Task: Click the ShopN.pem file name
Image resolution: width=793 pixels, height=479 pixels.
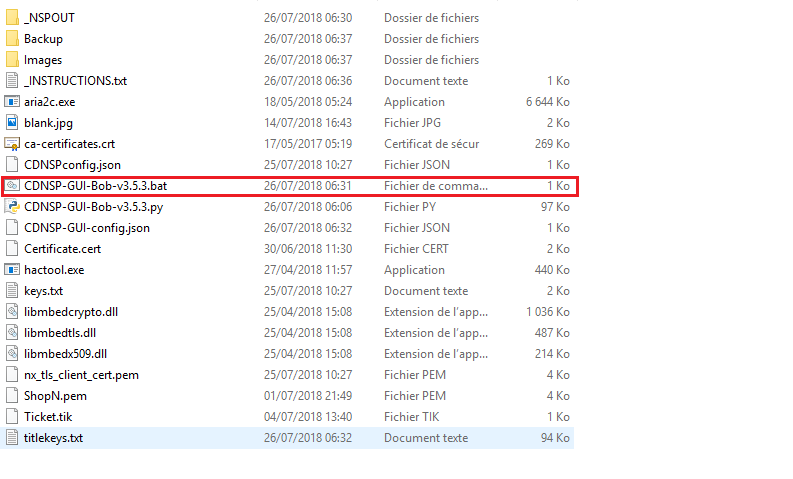Action: 56,396
